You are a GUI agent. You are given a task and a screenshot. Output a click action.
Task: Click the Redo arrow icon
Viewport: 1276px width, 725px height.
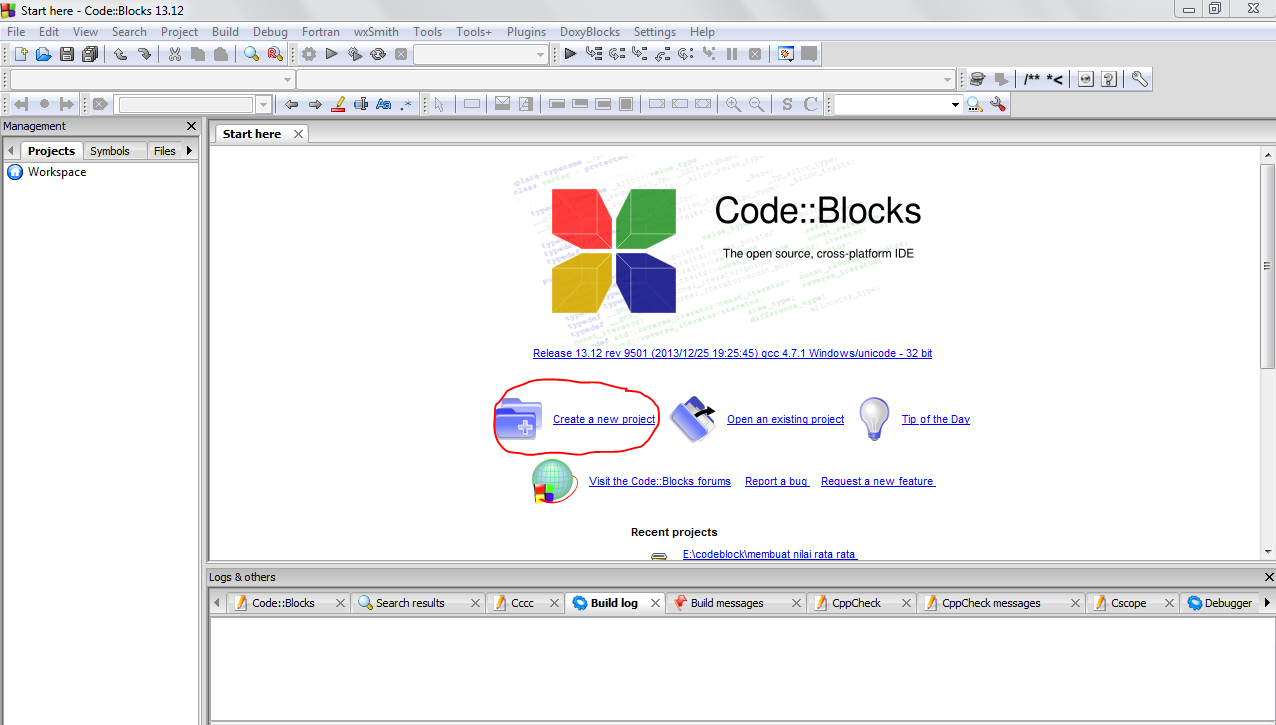pos(144,54)
